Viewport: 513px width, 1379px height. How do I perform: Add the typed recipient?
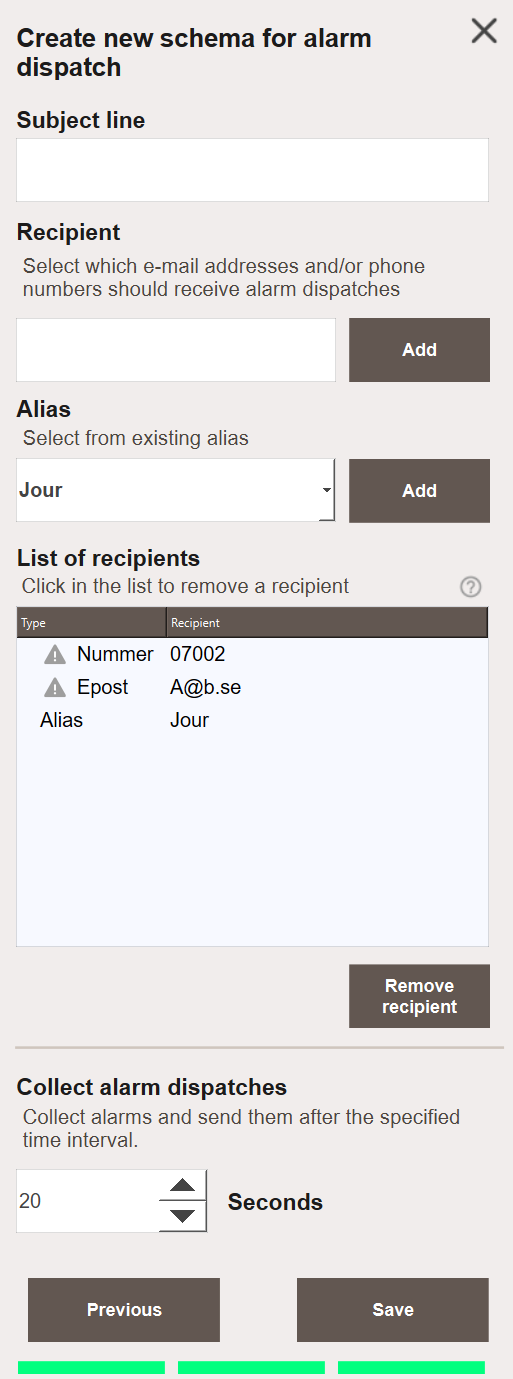(419, 350)
